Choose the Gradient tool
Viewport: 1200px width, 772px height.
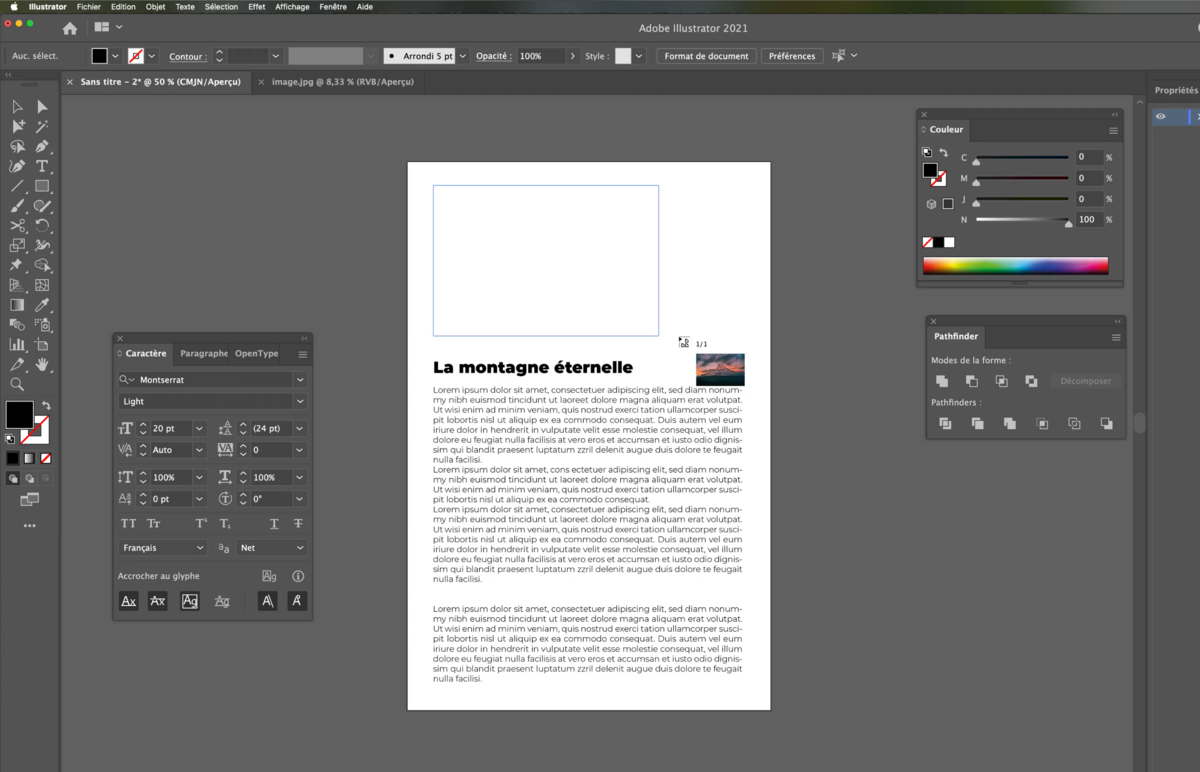point(17,305)
